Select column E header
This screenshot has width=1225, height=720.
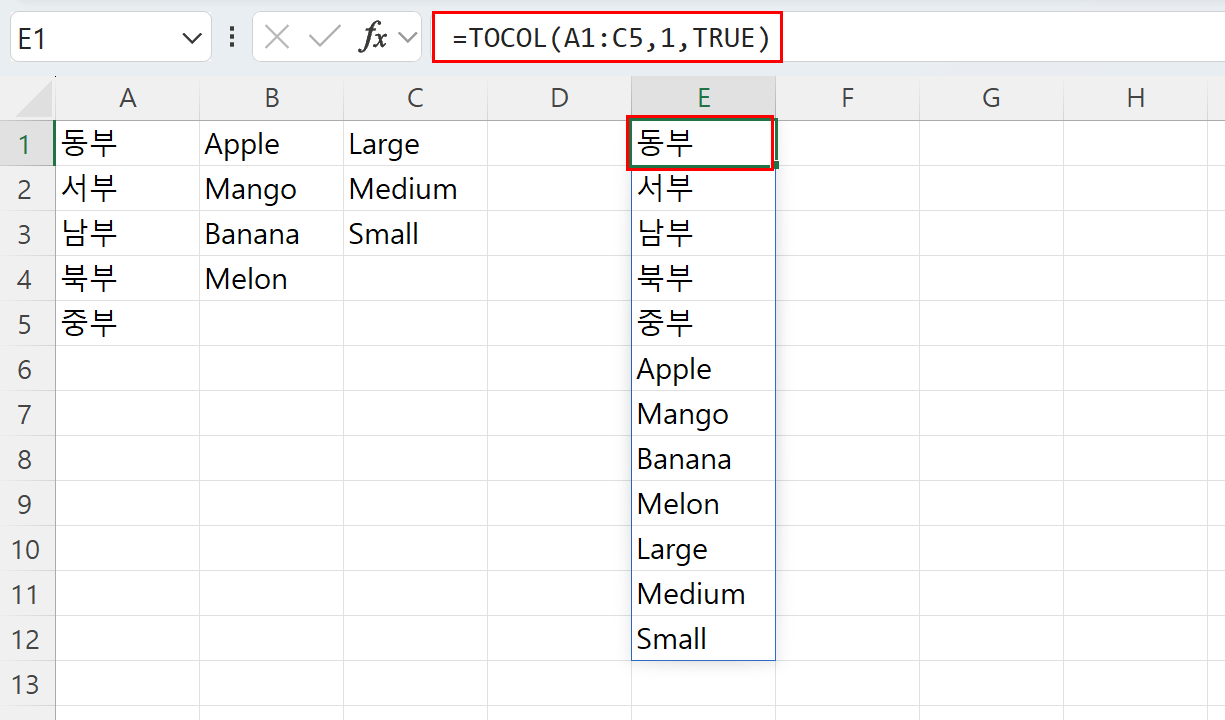pyautogui.click(x=703, y=98)
